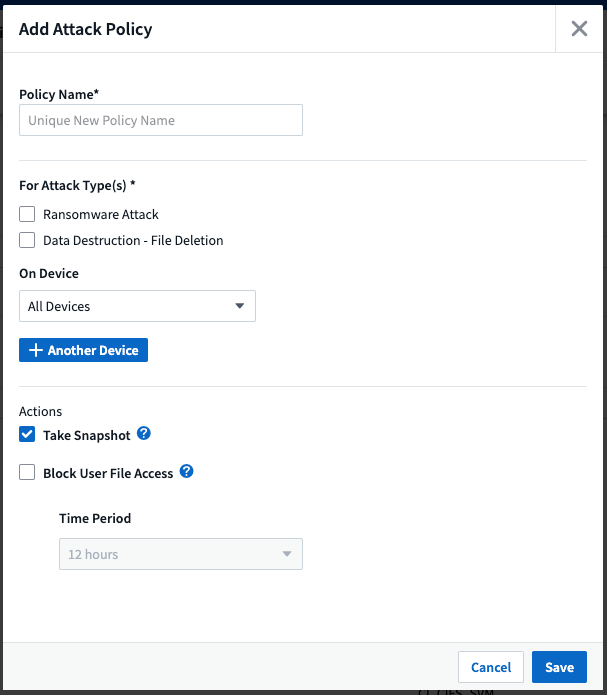Click the Data Destruction - File Deletion label
The image size is (607, 695).
[133, 240]
